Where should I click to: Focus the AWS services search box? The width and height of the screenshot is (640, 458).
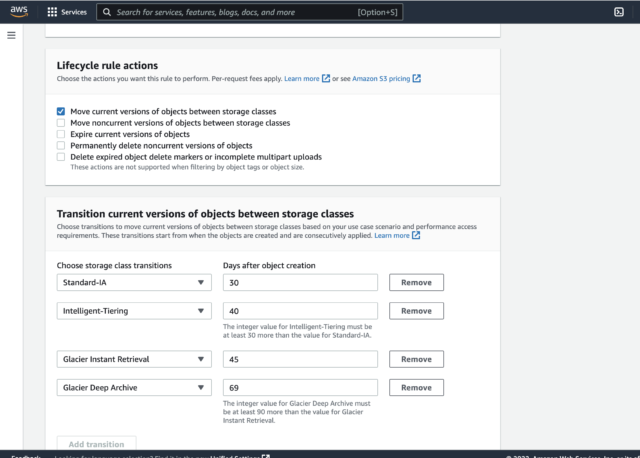tap(249, 12)
